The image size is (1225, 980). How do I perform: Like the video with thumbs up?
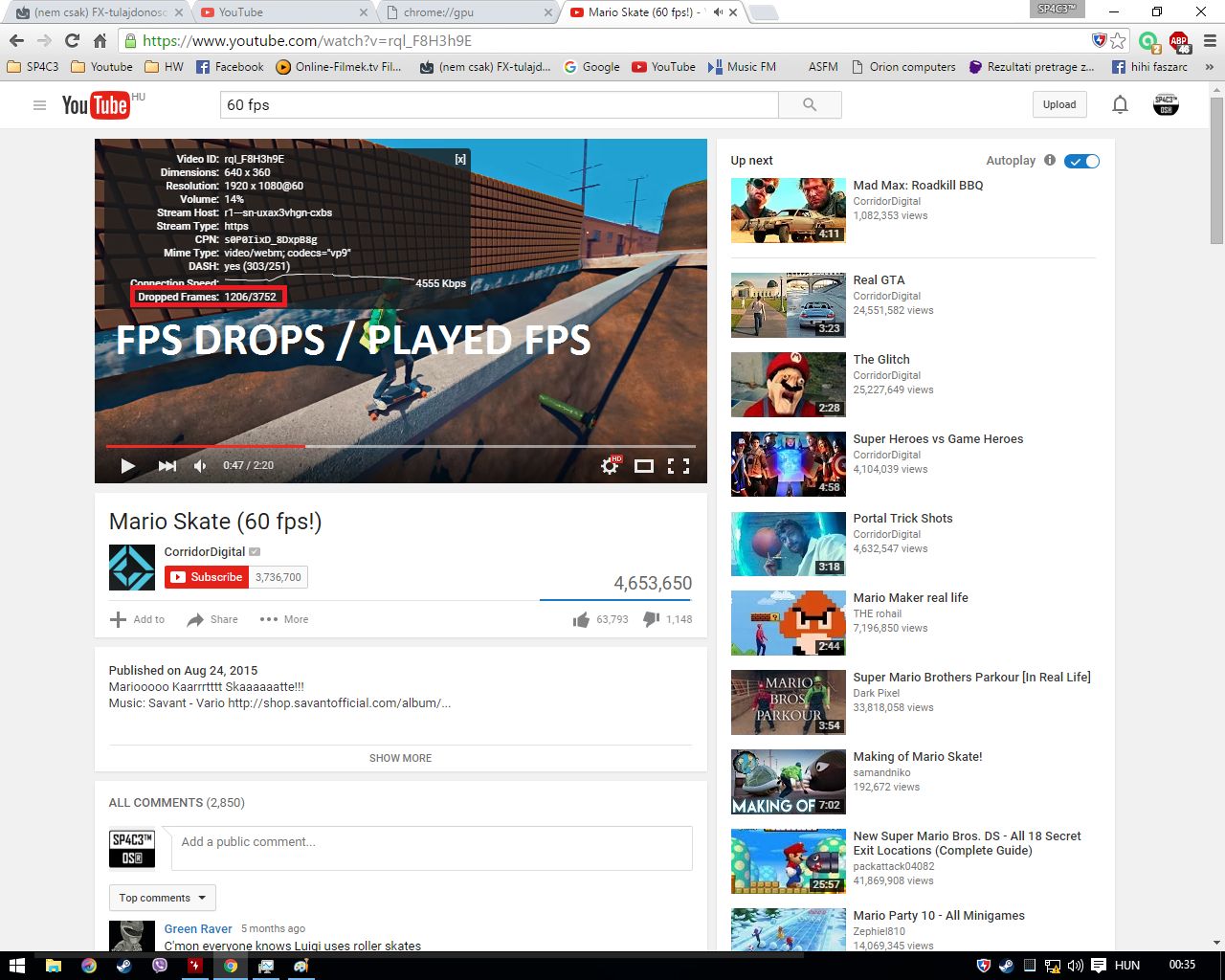581,620
